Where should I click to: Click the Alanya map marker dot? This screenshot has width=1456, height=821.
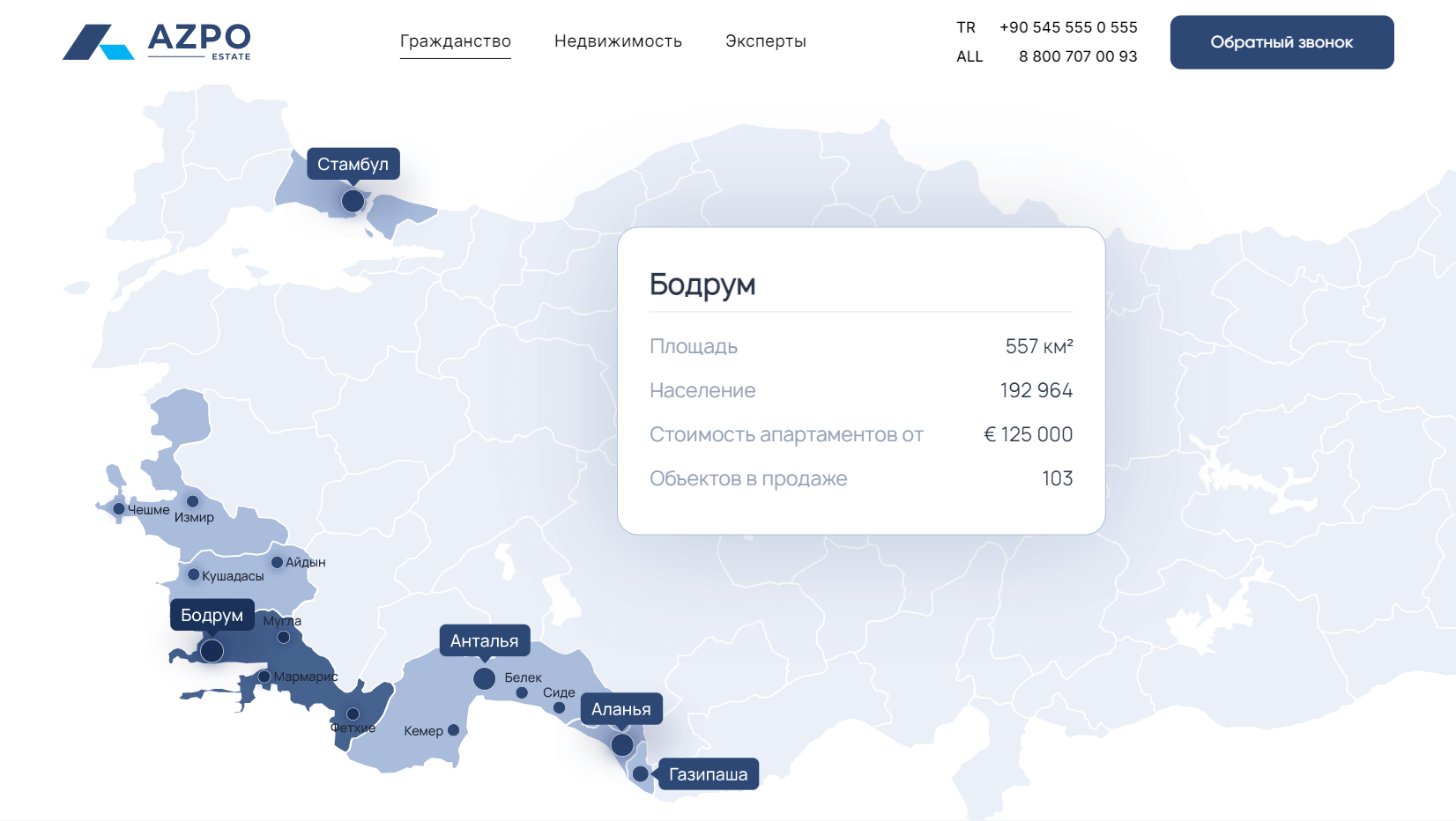pyautogui.click(x=622, y=745)
